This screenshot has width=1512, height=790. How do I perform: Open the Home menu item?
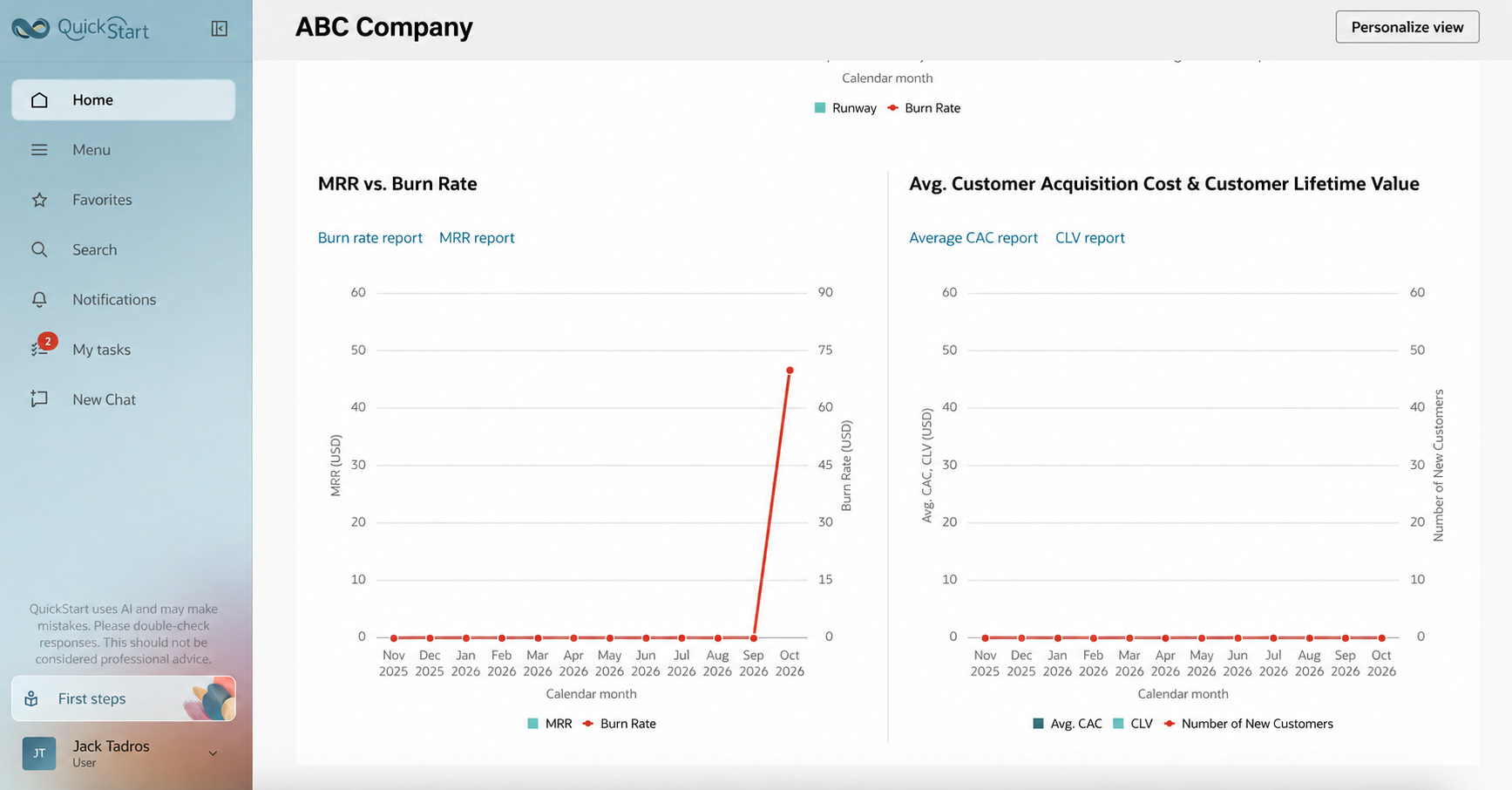[x=123, y=100]
